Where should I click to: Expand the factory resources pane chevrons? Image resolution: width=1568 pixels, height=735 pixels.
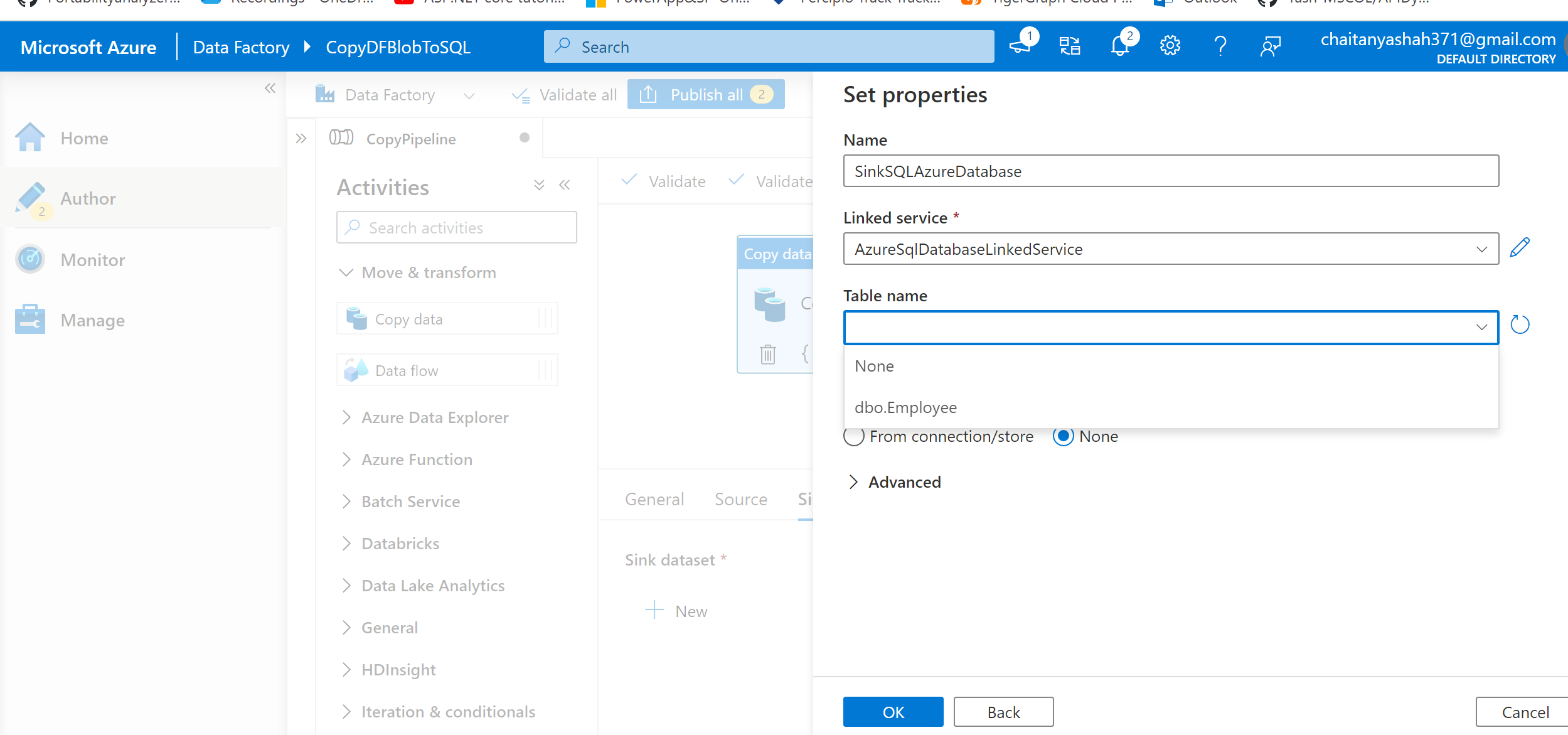[x=301, y=138]
